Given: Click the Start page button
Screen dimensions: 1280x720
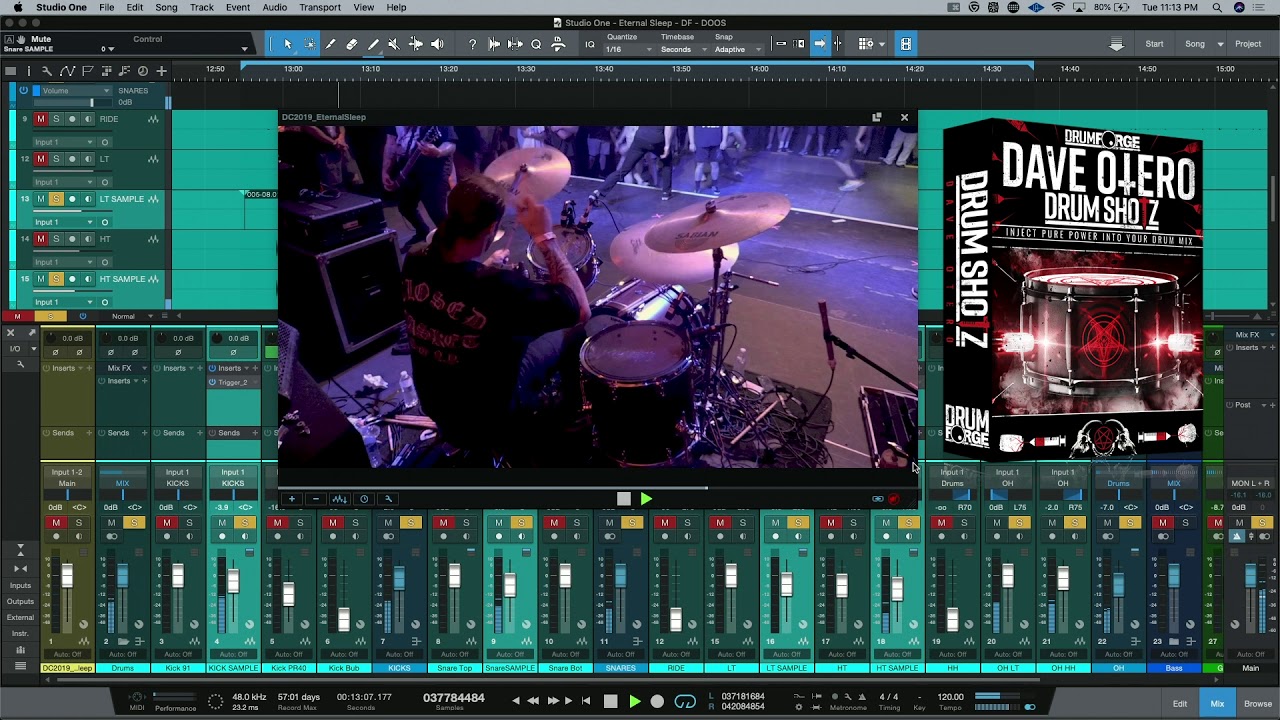Looking at the screenshot, I should 1154,44.
